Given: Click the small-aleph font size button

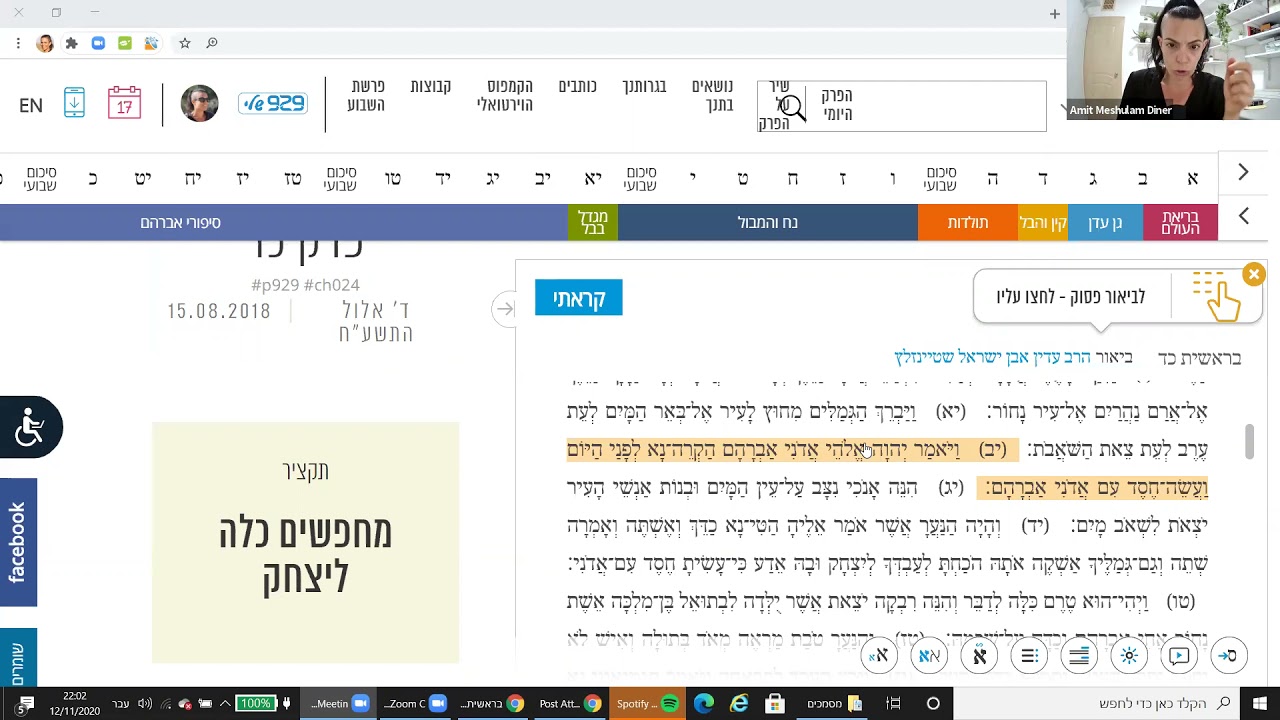Looking at the screenshot, I should 879,656.
